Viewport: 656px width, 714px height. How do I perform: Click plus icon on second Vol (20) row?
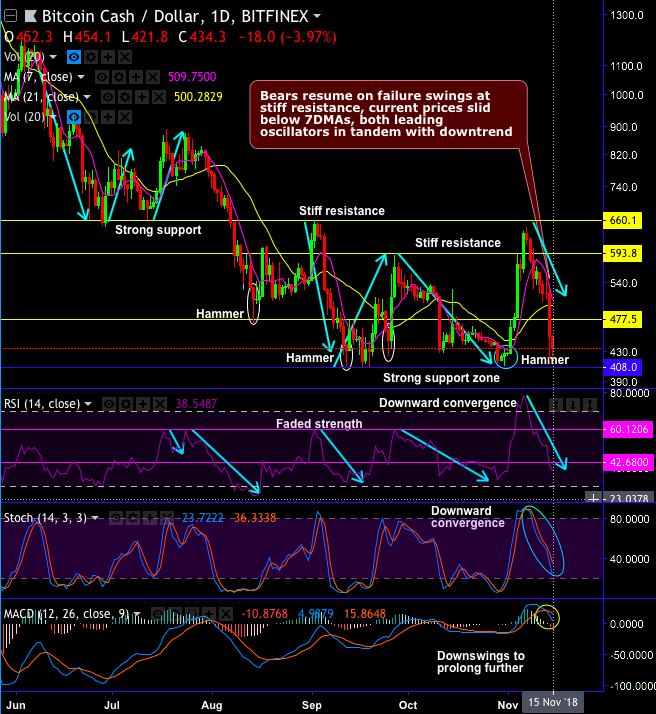click(108, 117)
